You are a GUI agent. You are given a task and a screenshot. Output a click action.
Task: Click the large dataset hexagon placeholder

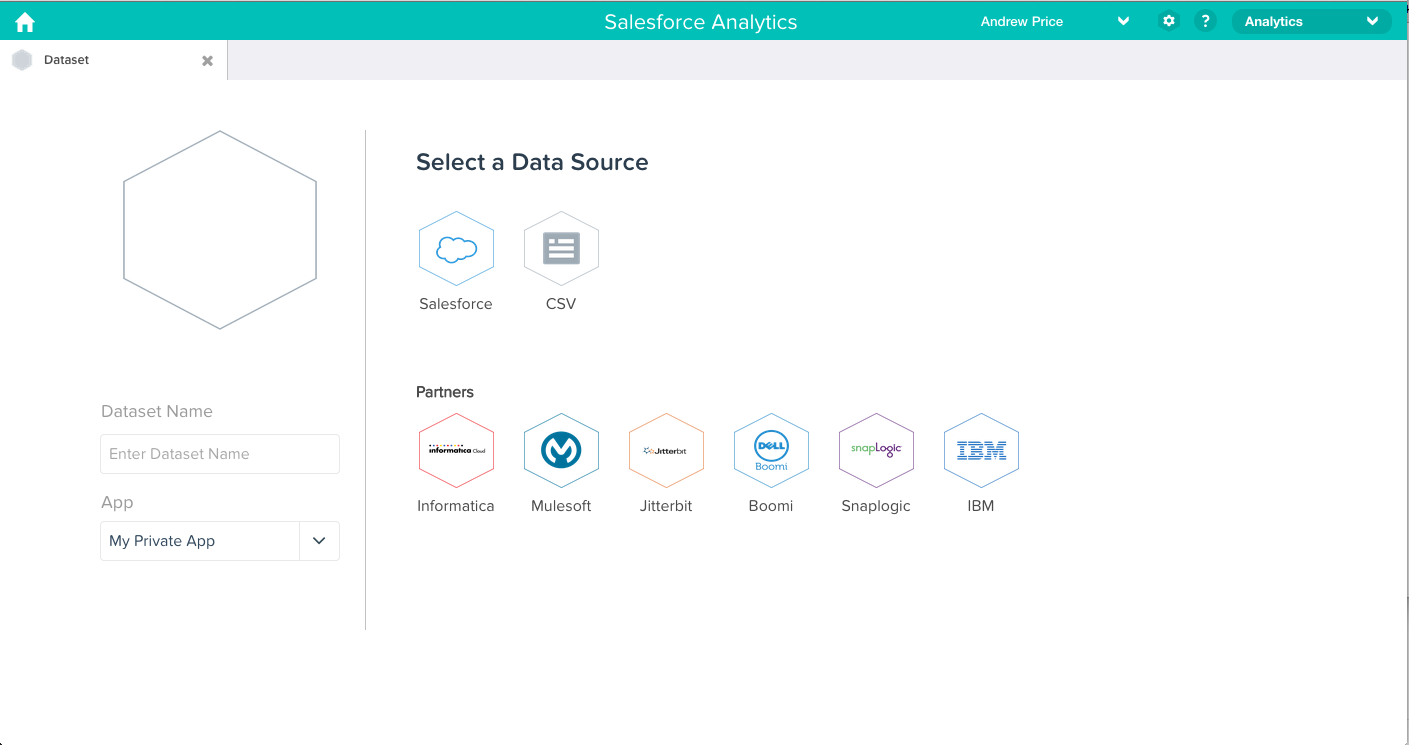pos(220,230)
